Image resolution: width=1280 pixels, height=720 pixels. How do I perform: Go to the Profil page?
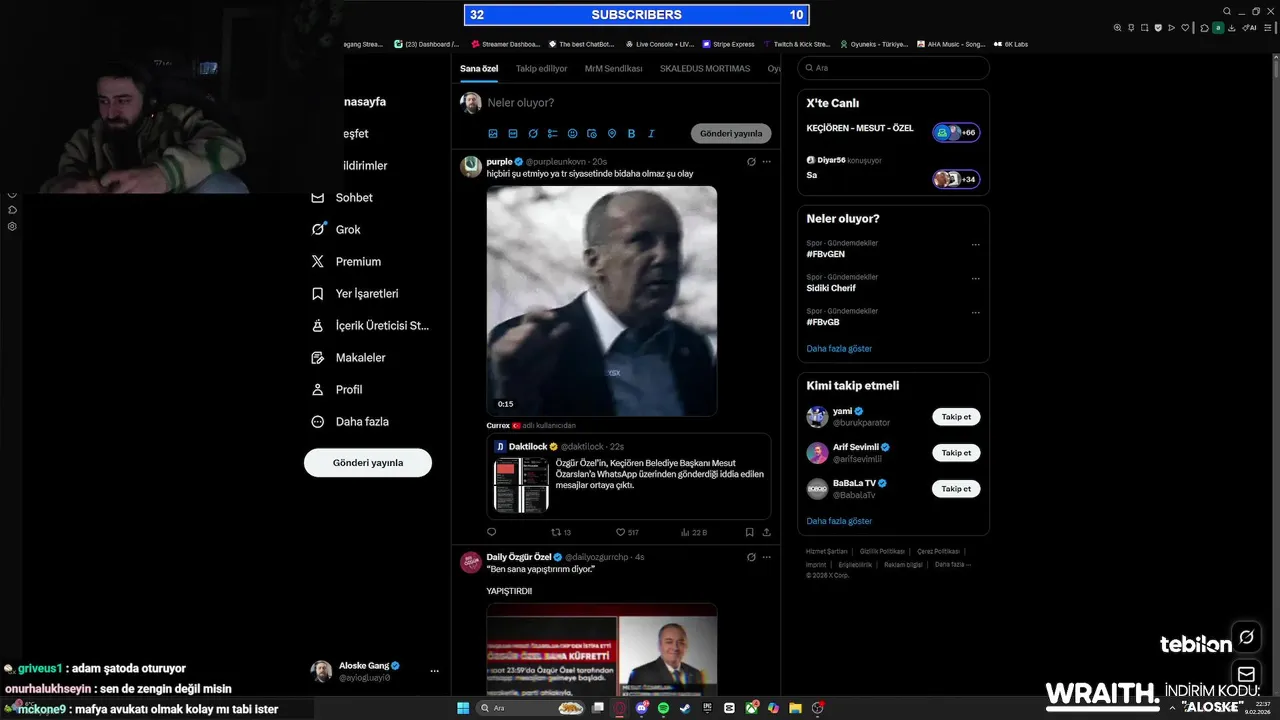[337, 389]
